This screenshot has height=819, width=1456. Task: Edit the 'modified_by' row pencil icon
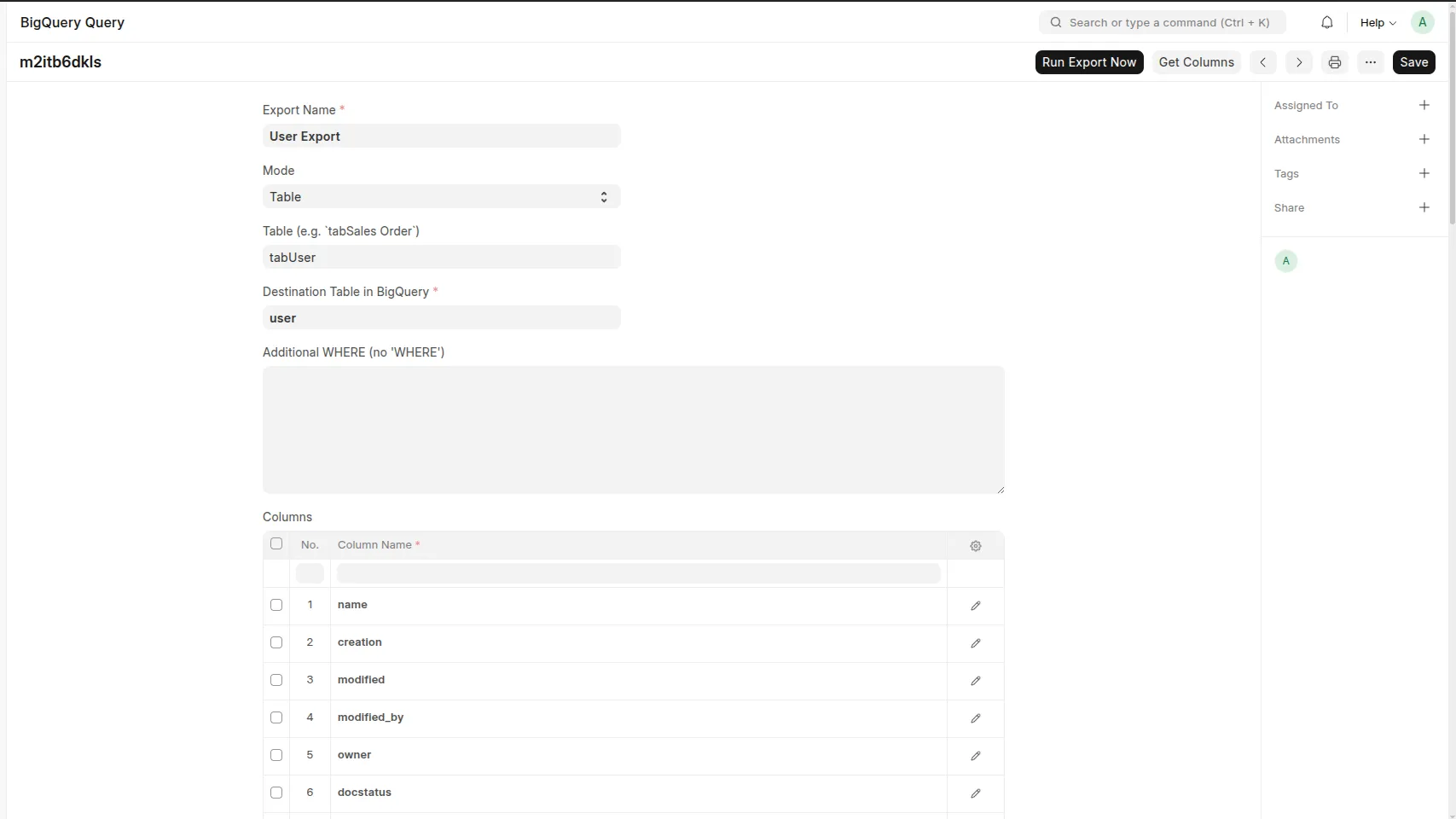tap(975, 718)
